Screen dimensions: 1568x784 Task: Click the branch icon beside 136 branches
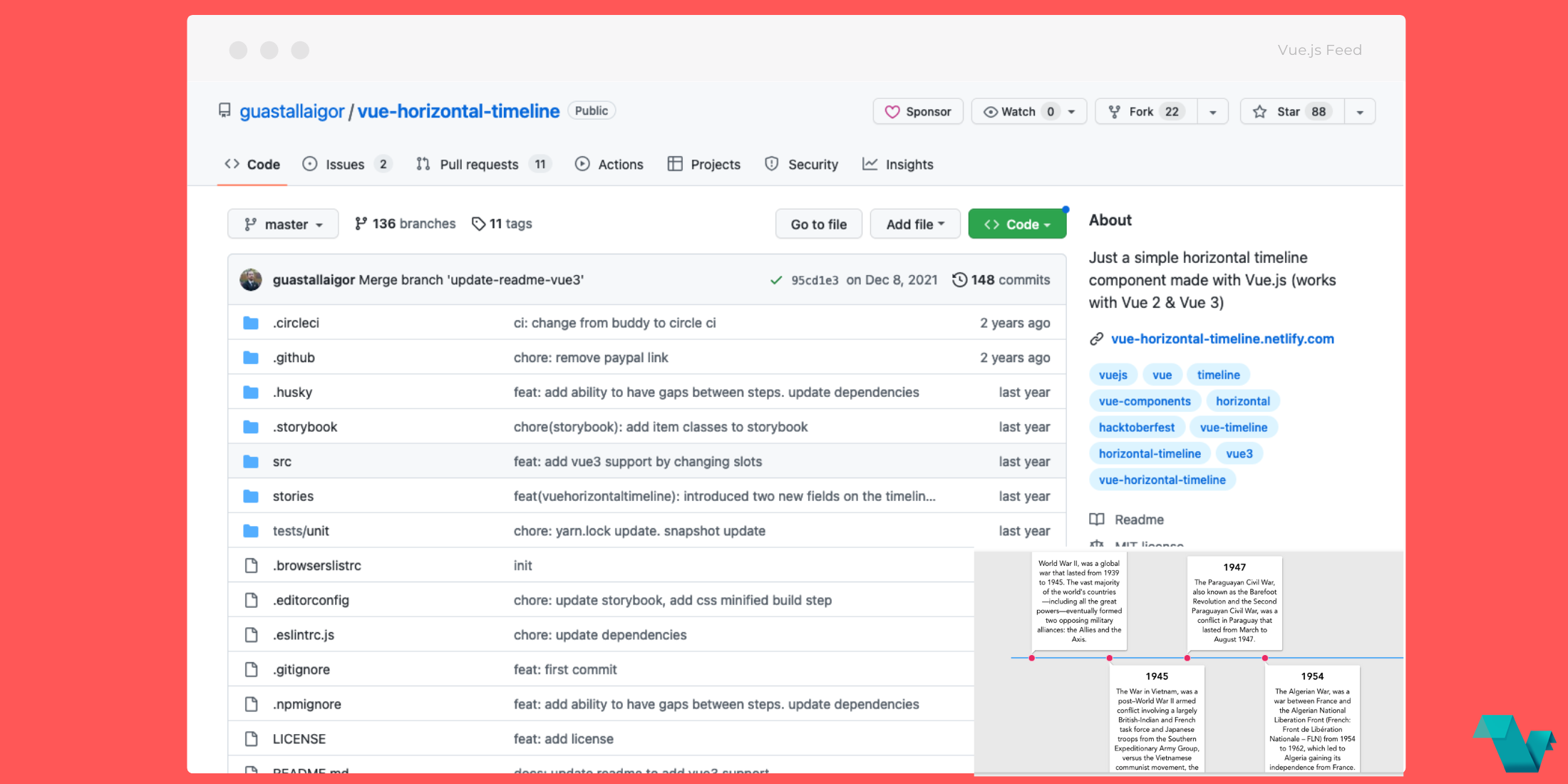pyautogui.click(x=362, y=223)
